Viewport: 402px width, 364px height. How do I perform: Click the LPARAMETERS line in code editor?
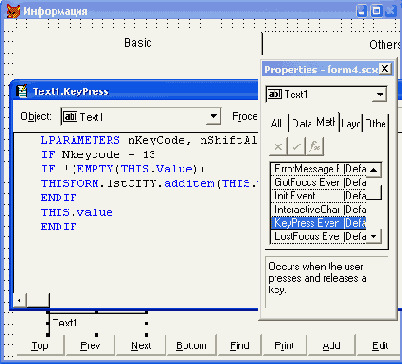149,140
